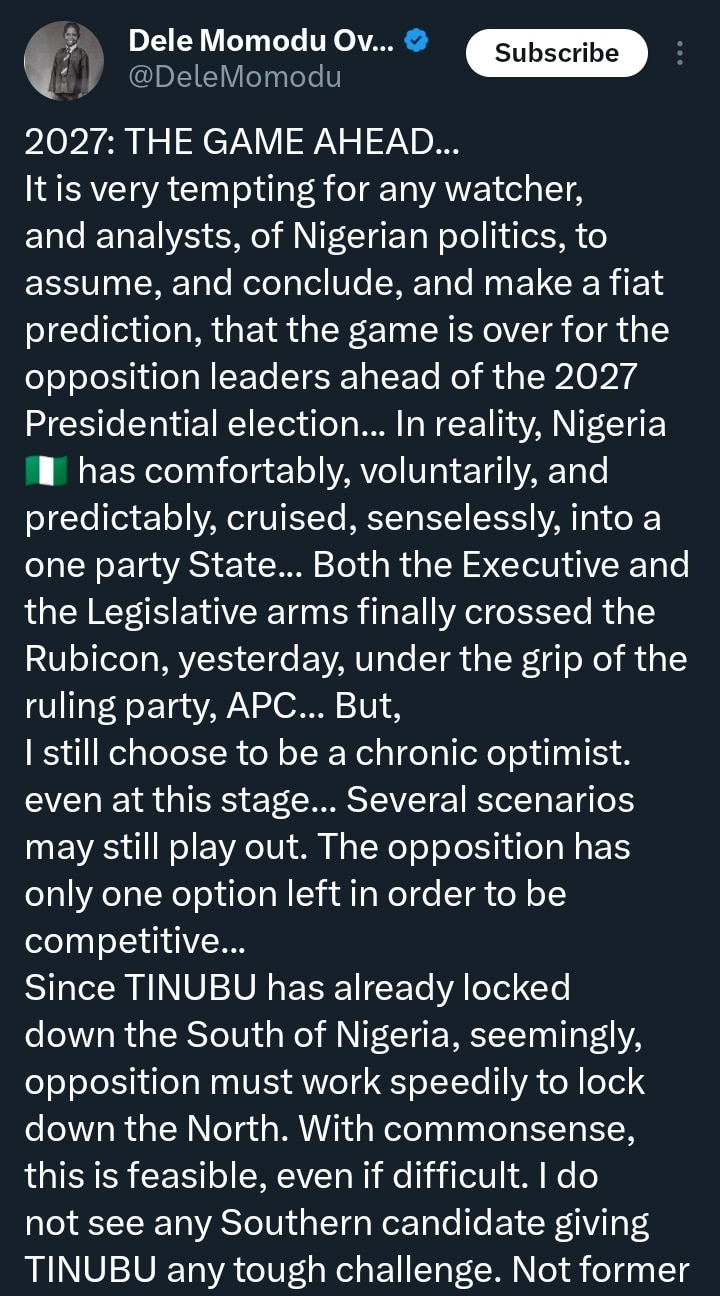This screenshot has height=1296, width=720.
Task: Tap the line "Since TINUBU has already locked"
Action: click(x=297, y=988)
